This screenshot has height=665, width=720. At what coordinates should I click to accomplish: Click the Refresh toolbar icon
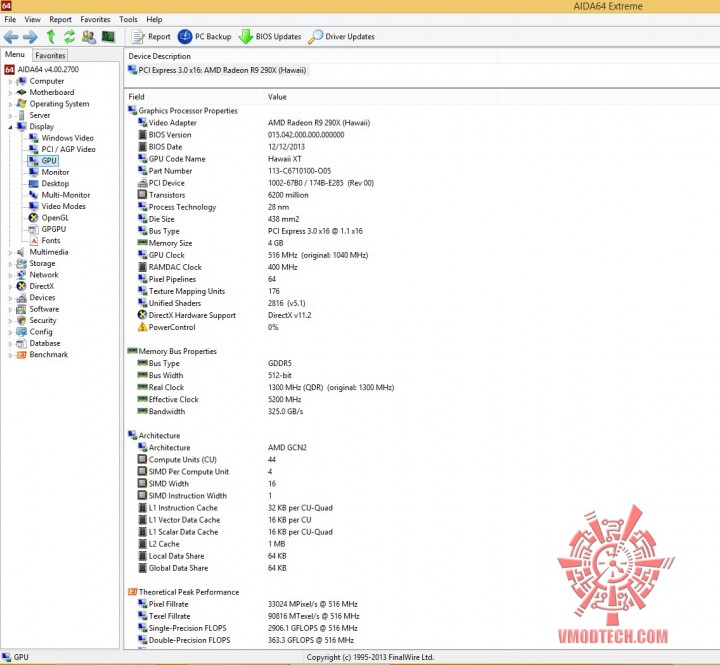coord(69,37)
